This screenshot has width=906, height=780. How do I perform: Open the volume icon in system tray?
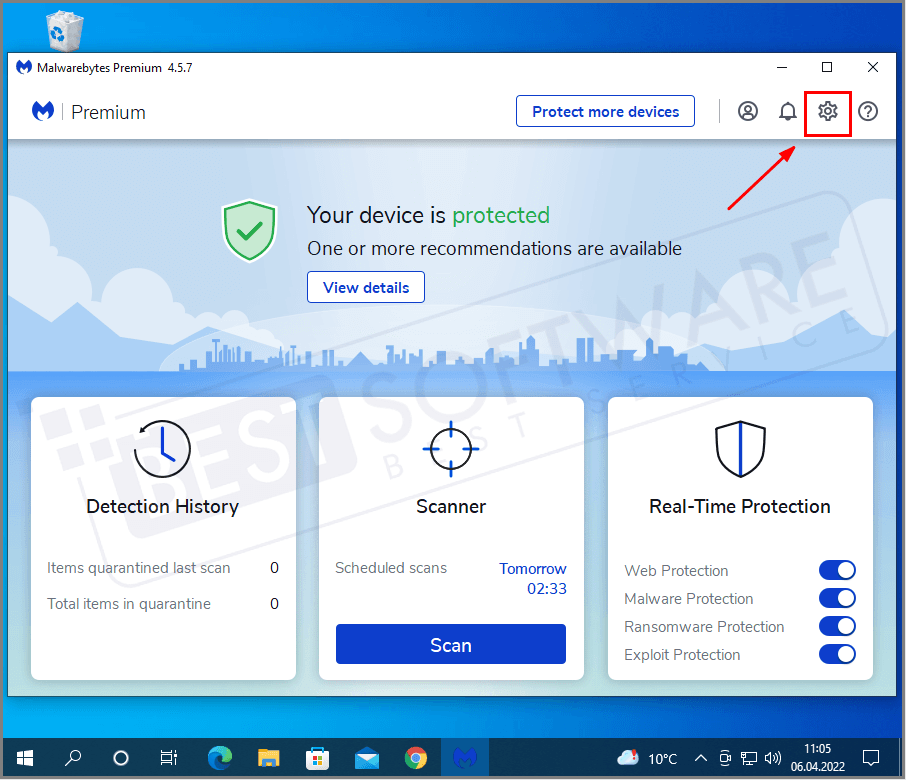773,757
